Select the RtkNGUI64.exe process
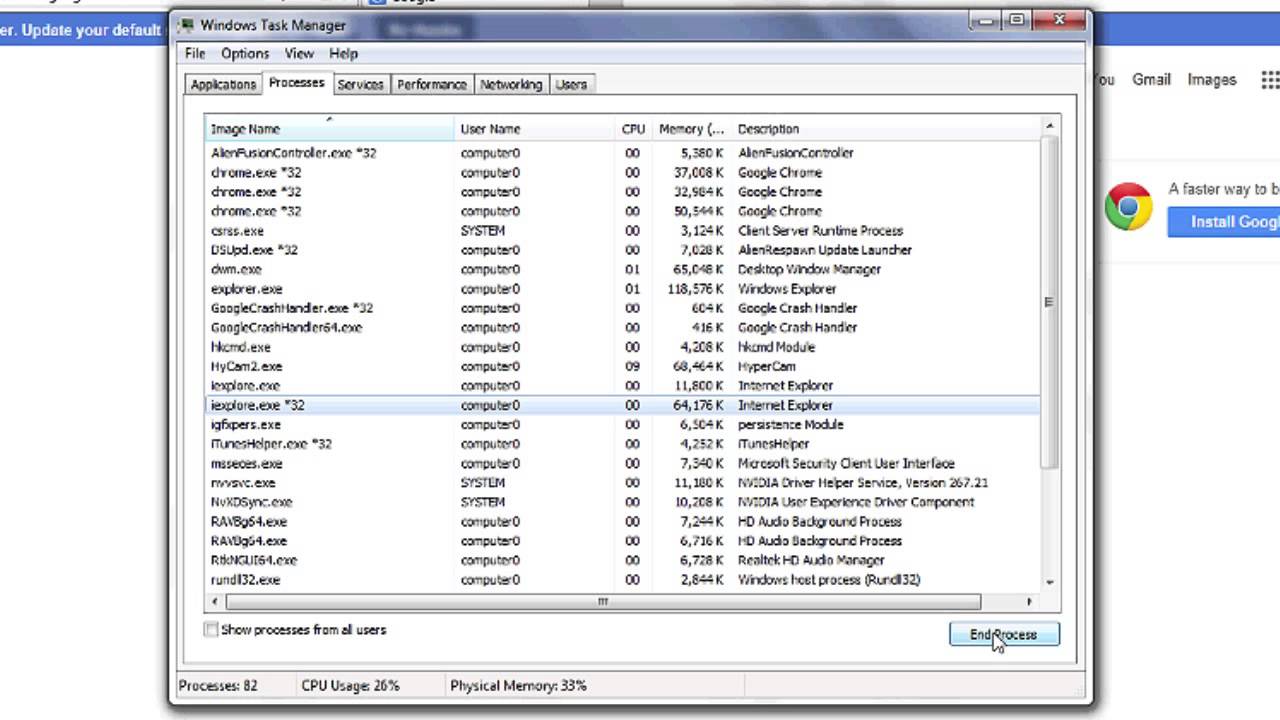1280x720 pixels. tap(622, 560)
